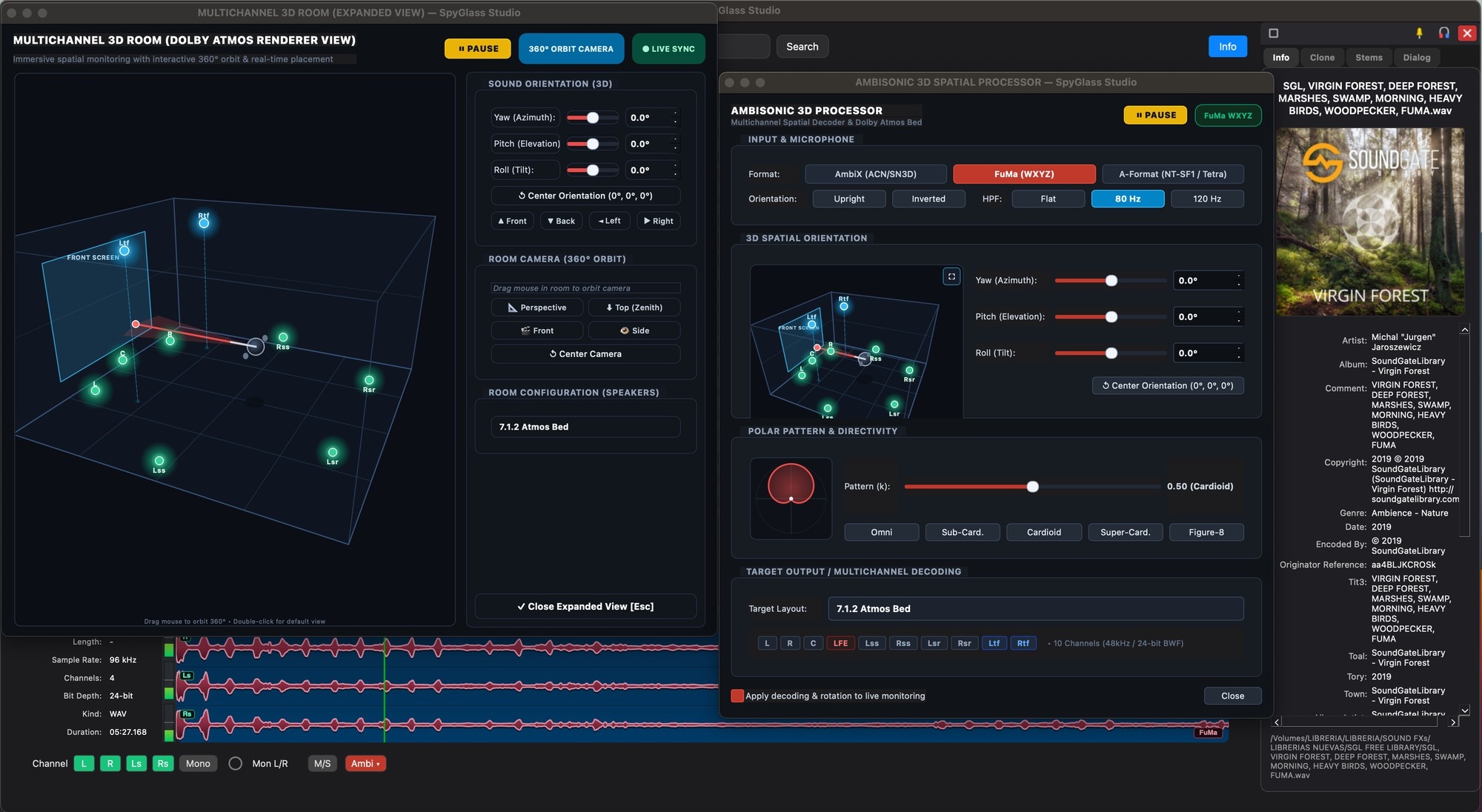This screenshot has height=812, width=1482.
Task: Toggle the Mono monitoring button
Action: point(198,763)
